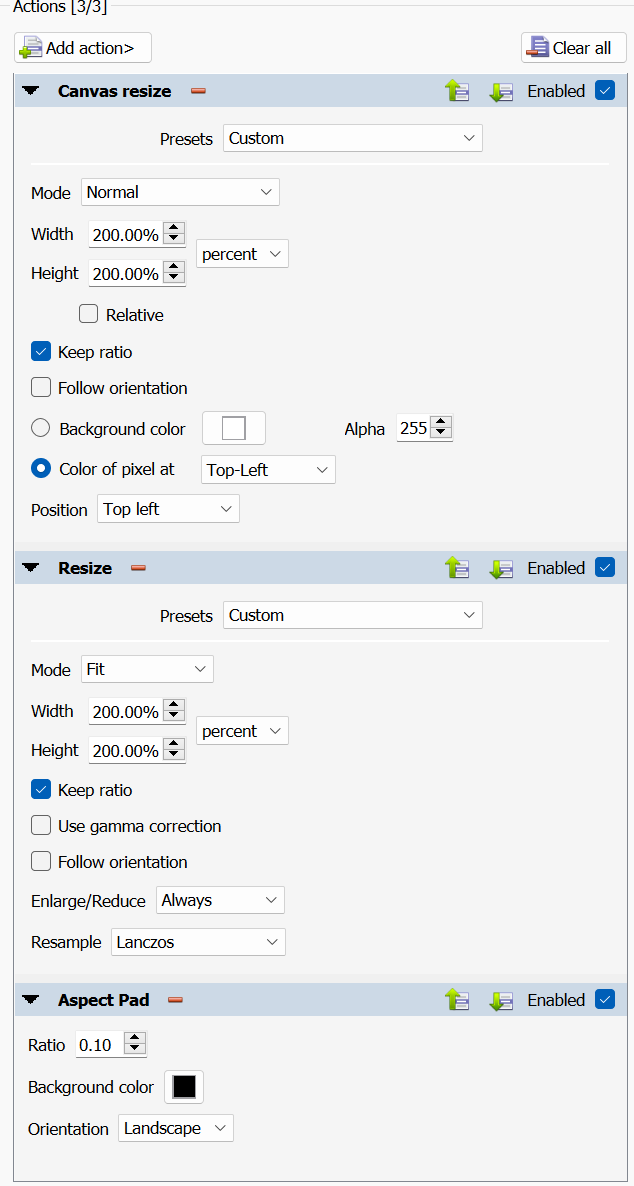Viewport: 634px width, 1186px height.
Task: Open the black Aspect Pad color swatch
Action: pyautogui.click(x=184, y=1087)
